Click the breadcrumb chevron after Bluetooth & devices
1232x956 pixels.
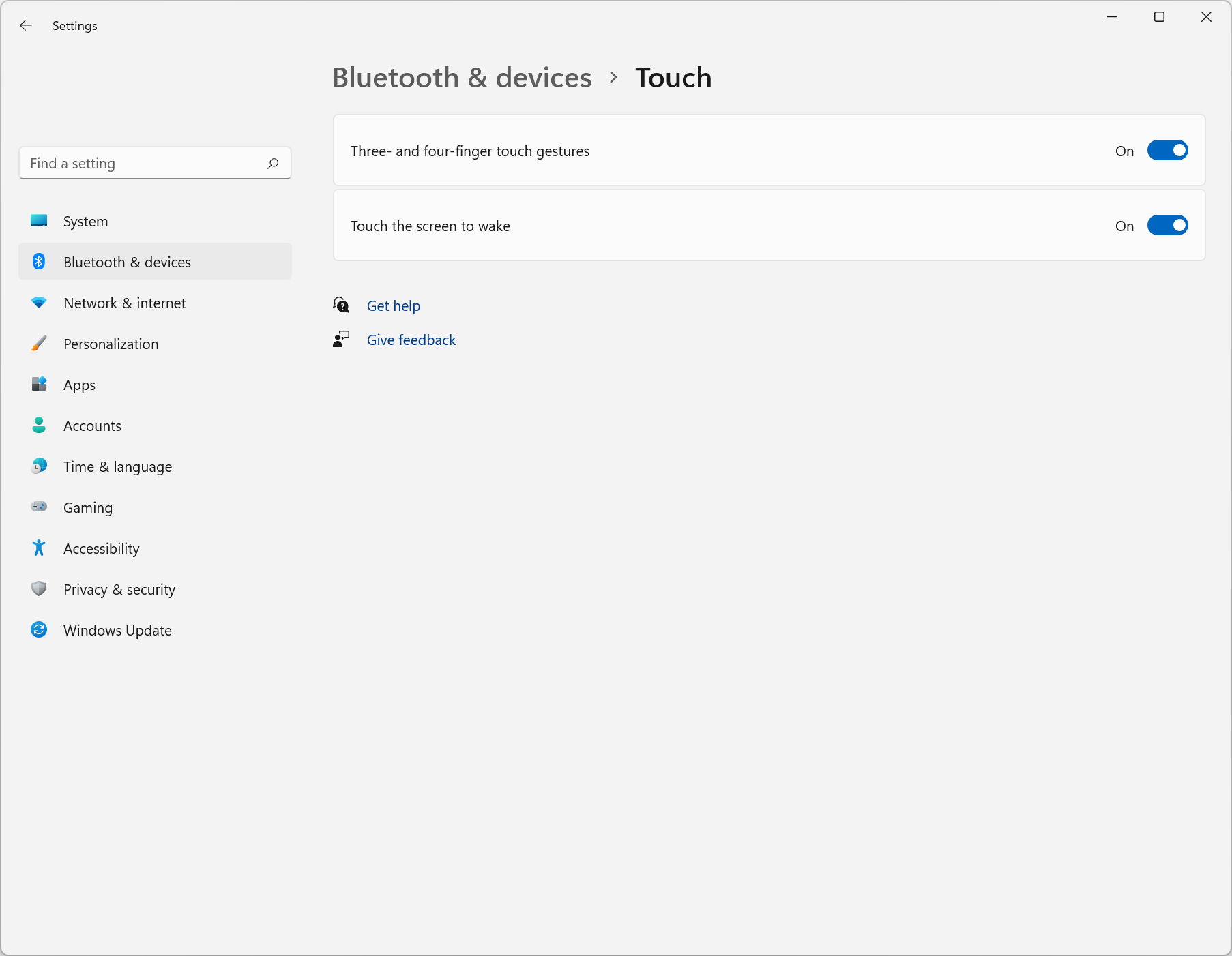coord(613,78)
